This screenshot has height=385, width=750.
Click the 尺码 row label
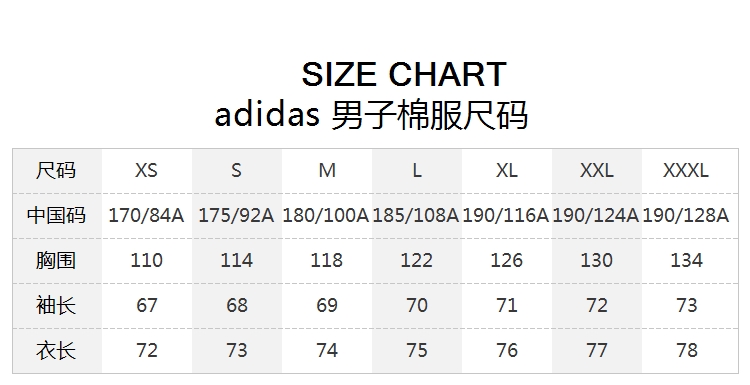56,170
